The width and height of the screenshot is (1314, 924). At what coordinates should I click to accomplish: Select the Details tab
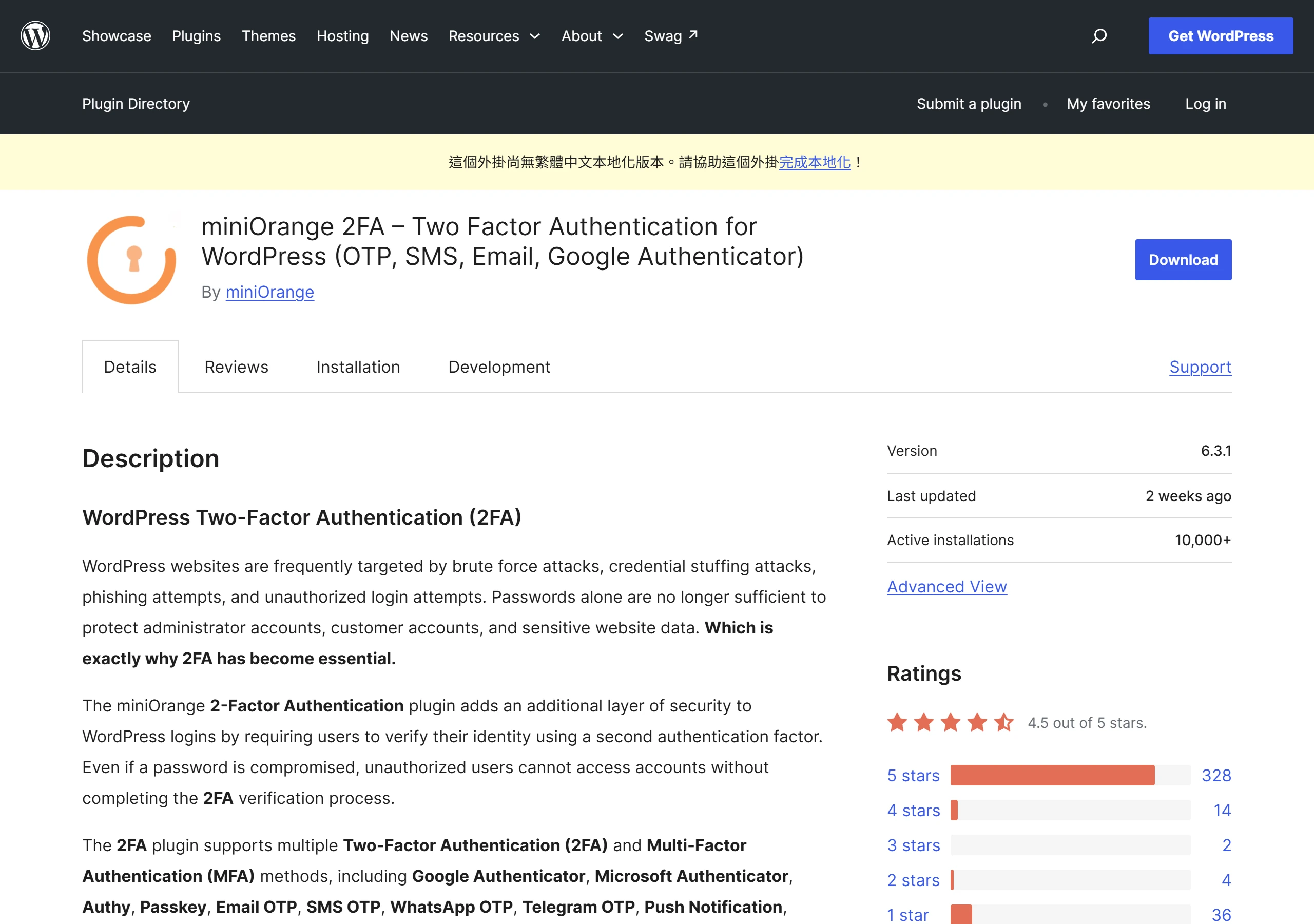tap(130, 367)
